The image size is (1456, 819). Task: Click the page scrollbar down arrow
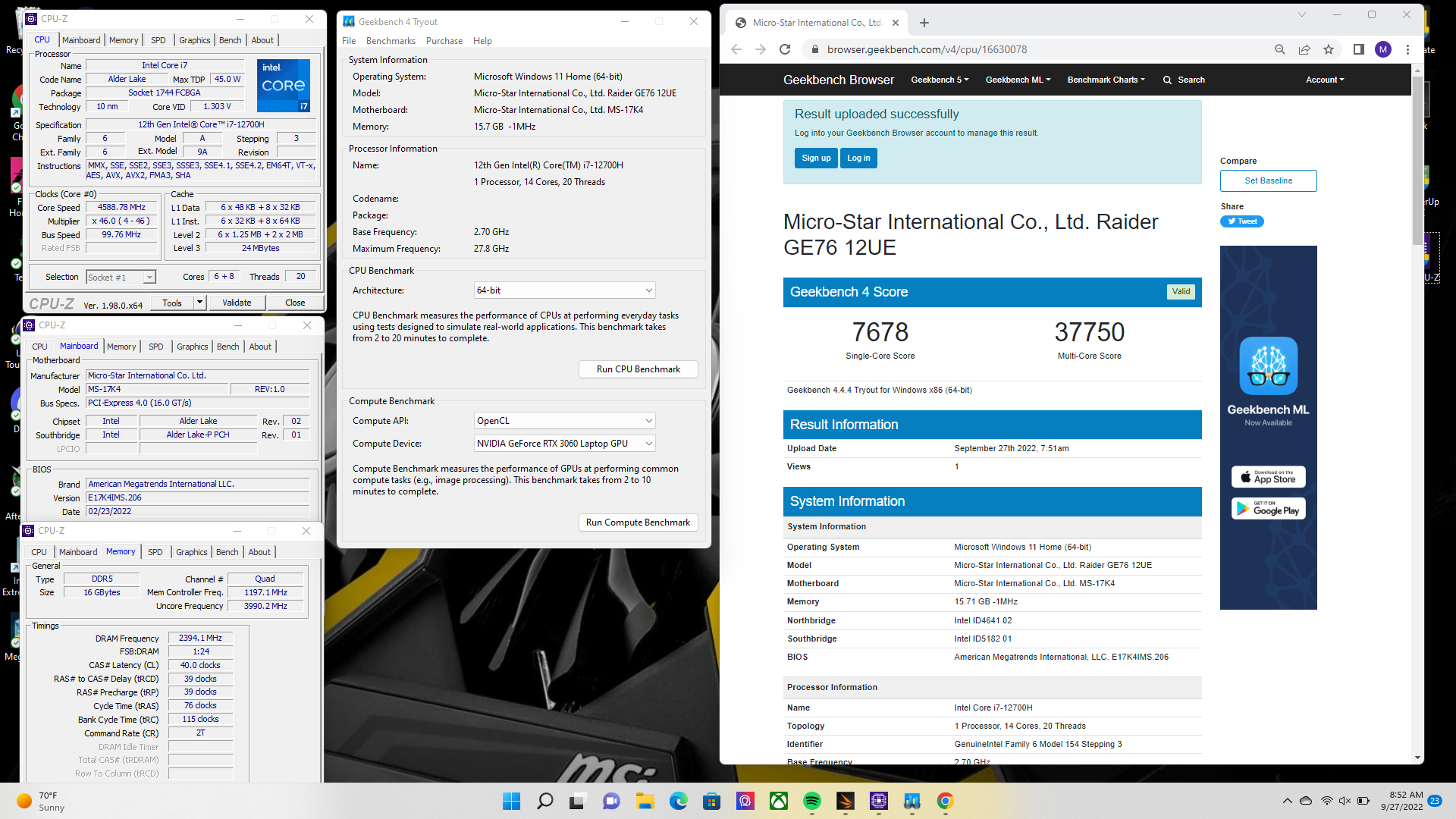(x=1417, y=758)
